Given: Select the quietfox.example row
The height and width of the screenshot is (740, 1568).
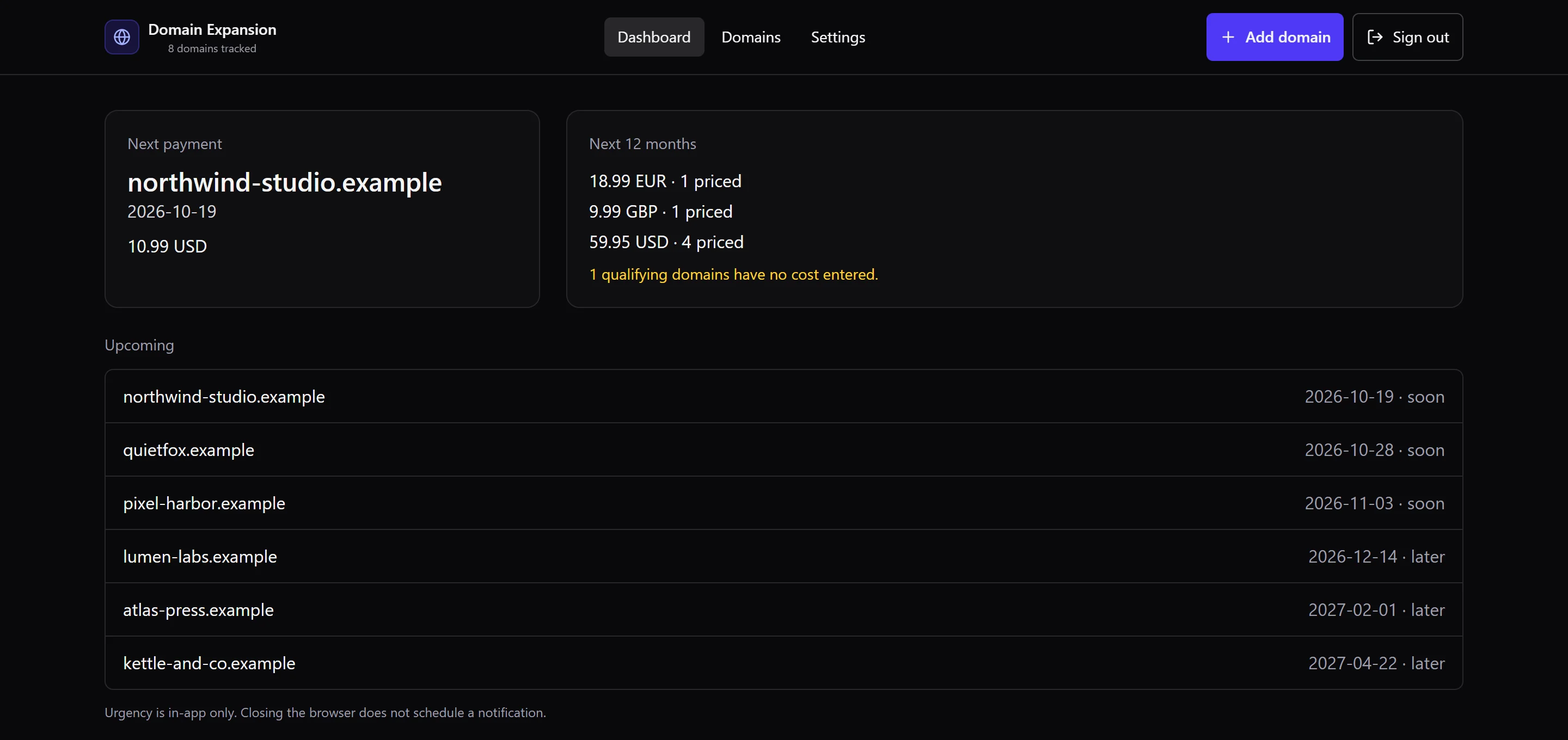Looking at the screenshot, I should pyautogui.click(x=783, y=450).
